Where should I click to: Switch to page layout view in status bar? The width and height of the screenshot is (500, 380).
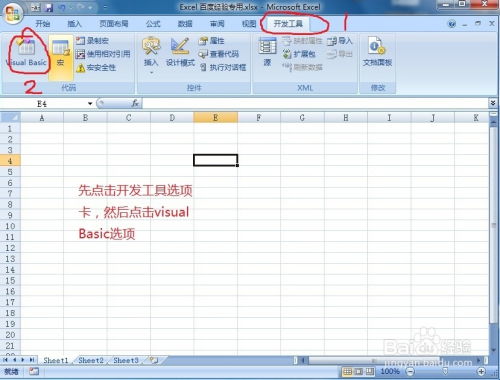358,371
